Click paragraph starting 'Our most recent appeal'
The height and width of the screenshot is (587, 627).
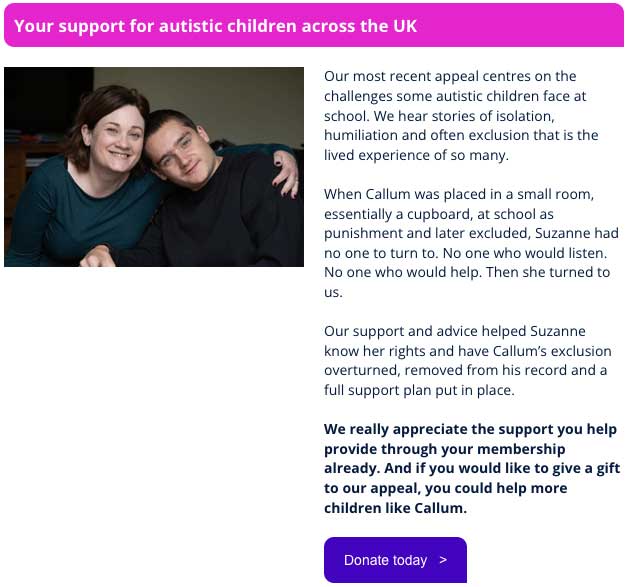coord(461,116)
